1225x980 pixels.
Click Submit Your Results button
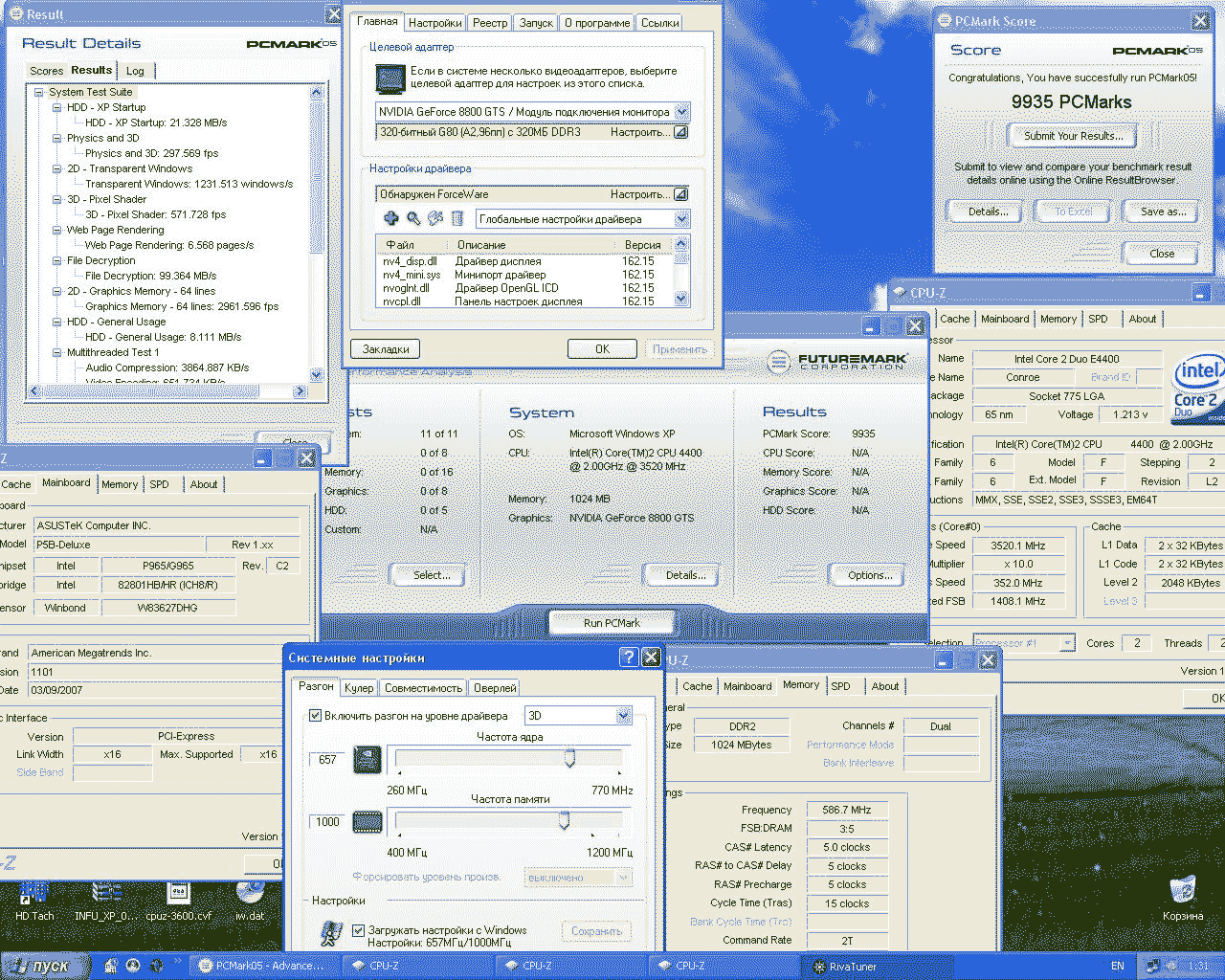click(1073, 136)
